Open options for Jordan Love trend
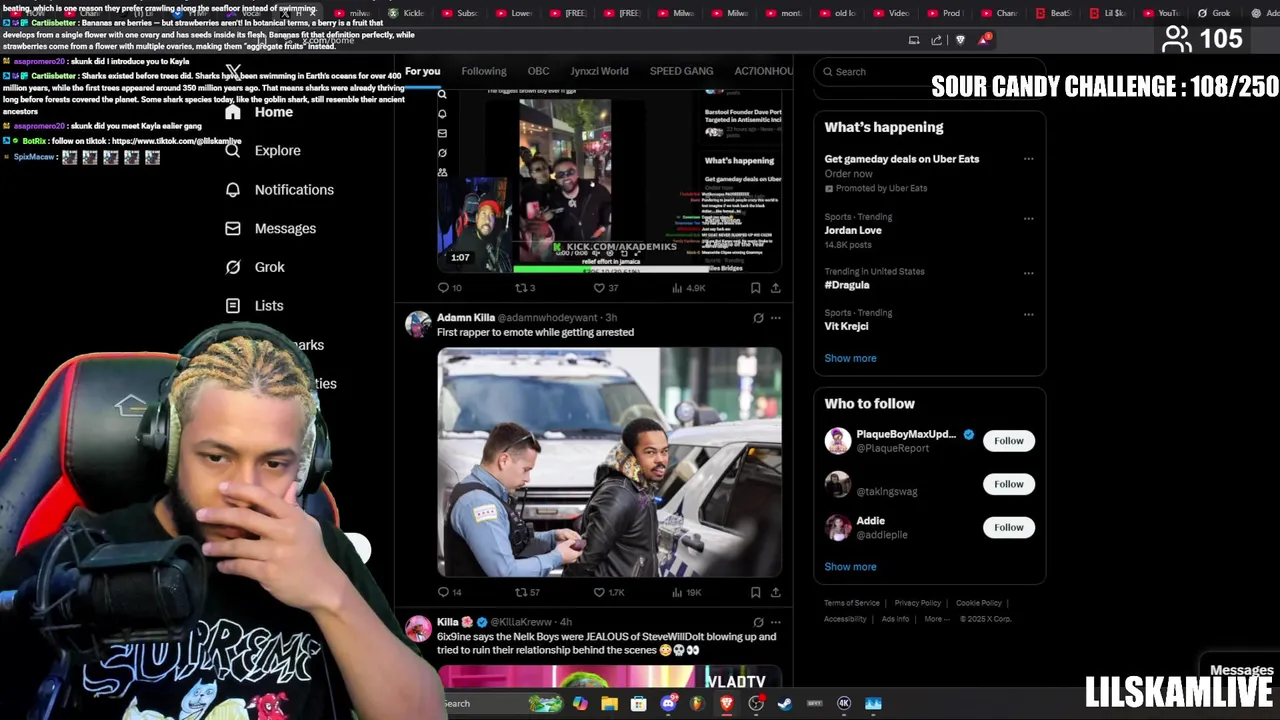The image size is (1280, 720). (x=1028, y=218)
